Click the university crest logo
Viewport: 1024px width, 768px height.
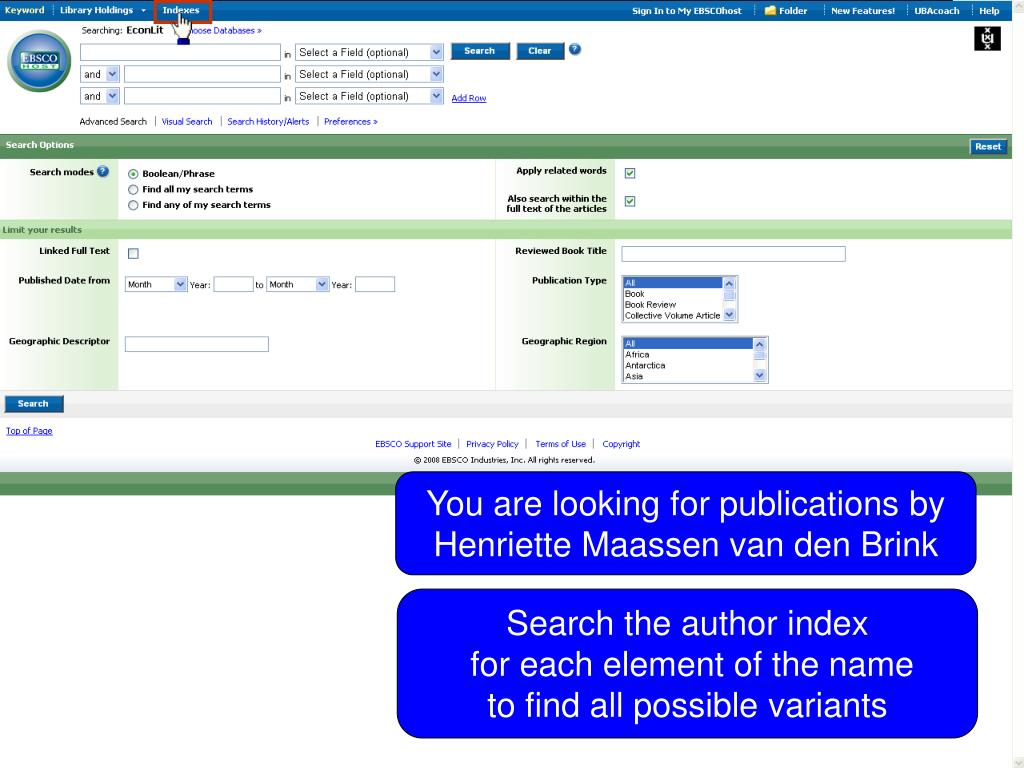coord(987,39)
